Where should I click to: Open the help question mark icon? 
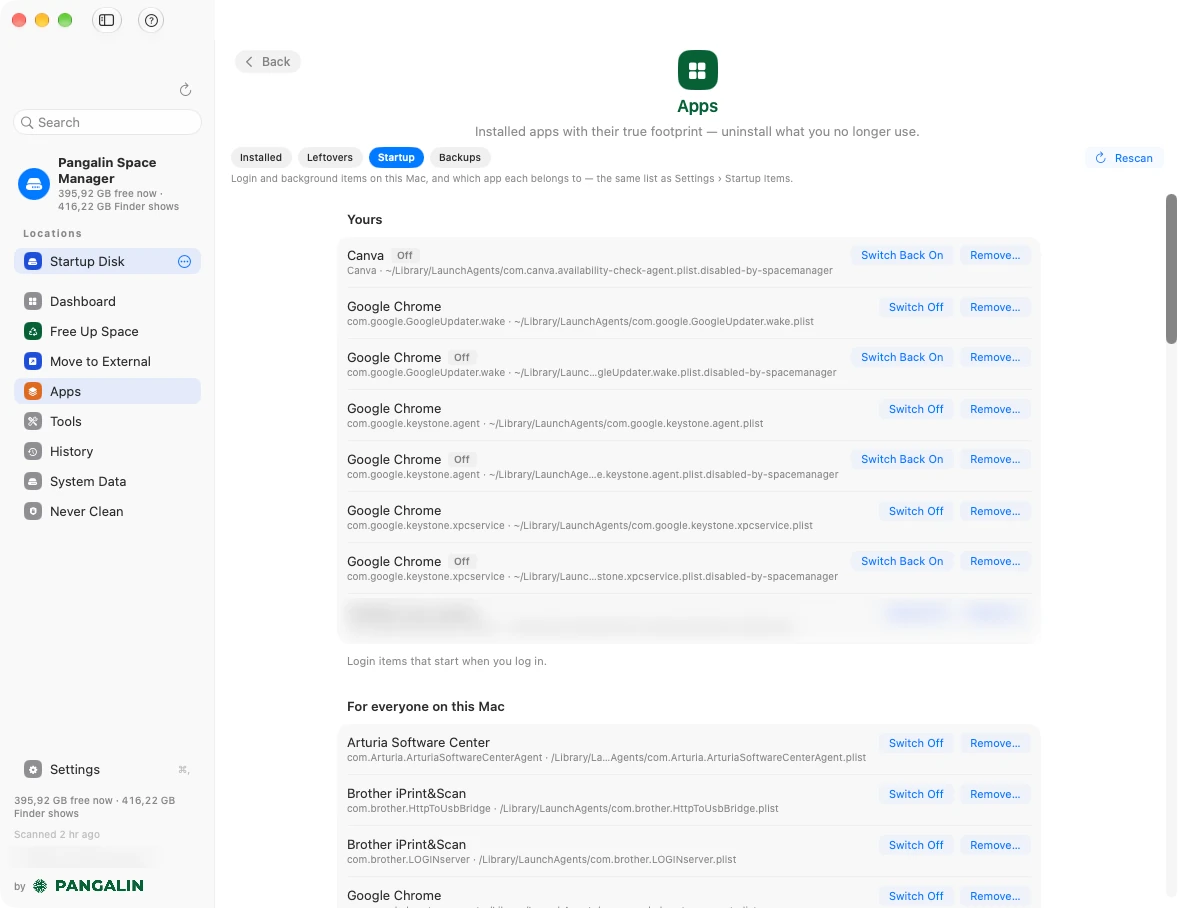[x=151, y=20]
